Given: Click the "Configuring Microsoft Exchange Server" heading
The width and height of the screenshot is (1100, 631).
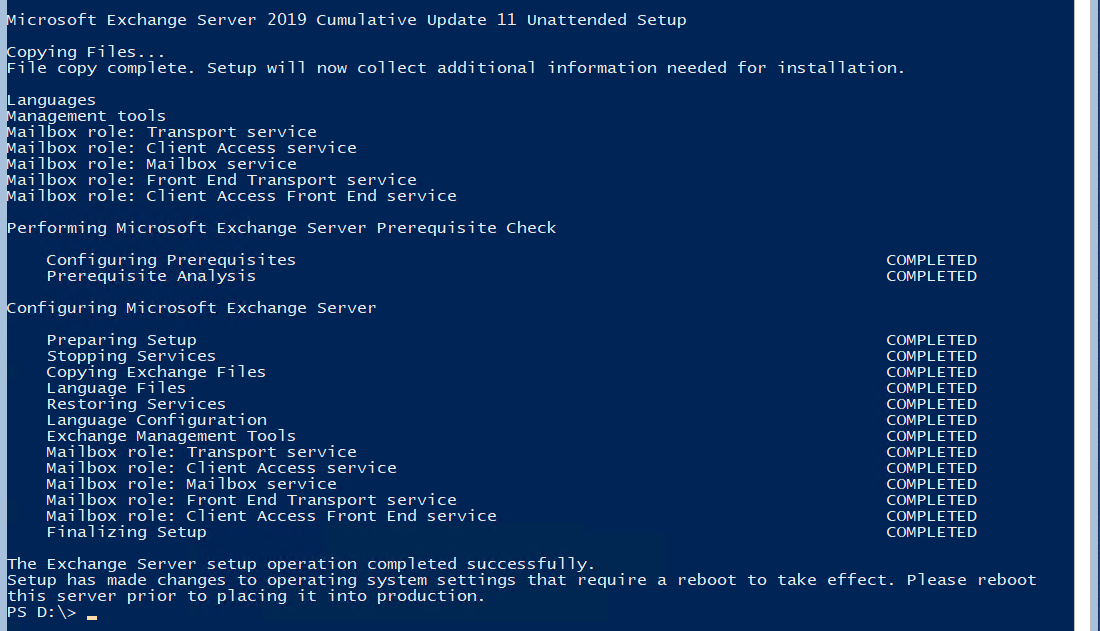Looking at the screenshot, I should (x=191, y=308).
